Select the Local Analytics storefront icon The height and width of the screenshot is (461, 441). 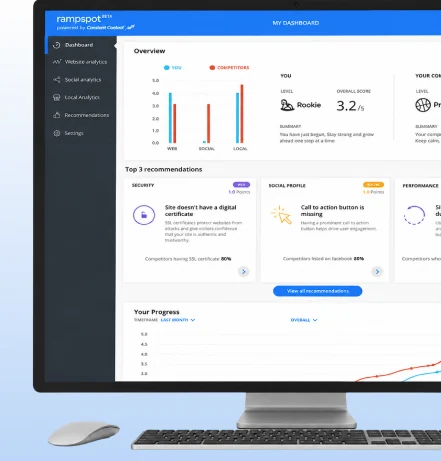coord(57,97)
